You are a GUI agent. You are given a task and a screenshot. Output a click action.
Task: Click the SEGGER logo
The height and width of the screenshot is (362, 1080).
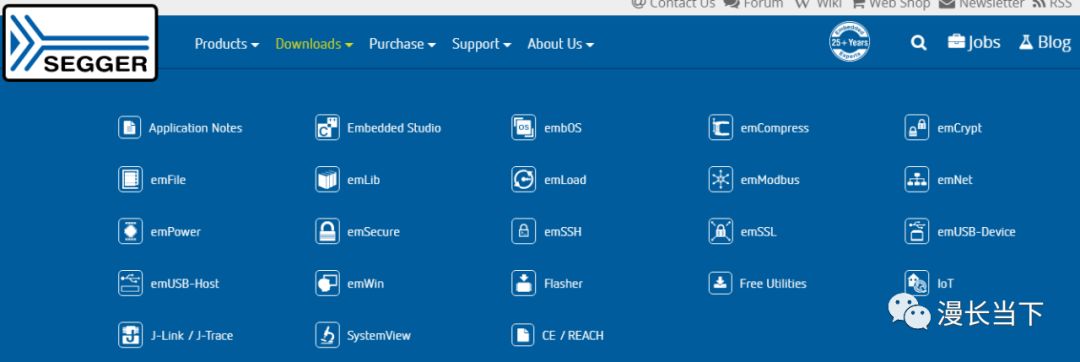[81, 43]
